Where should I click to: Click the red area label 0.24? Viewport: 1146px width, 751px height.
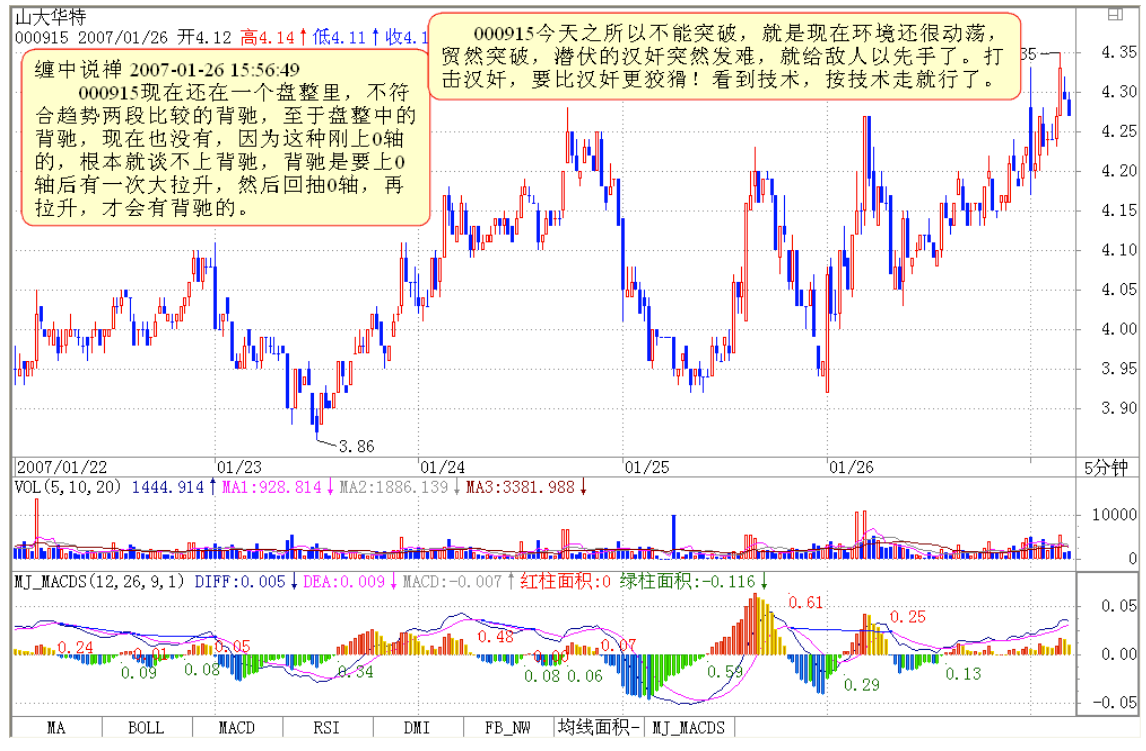[75, 647]
